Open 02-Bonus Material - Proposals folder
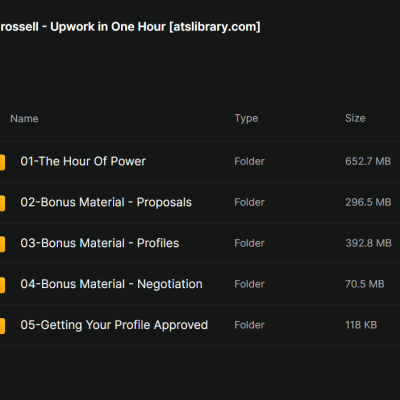 [x=106, y=202]
